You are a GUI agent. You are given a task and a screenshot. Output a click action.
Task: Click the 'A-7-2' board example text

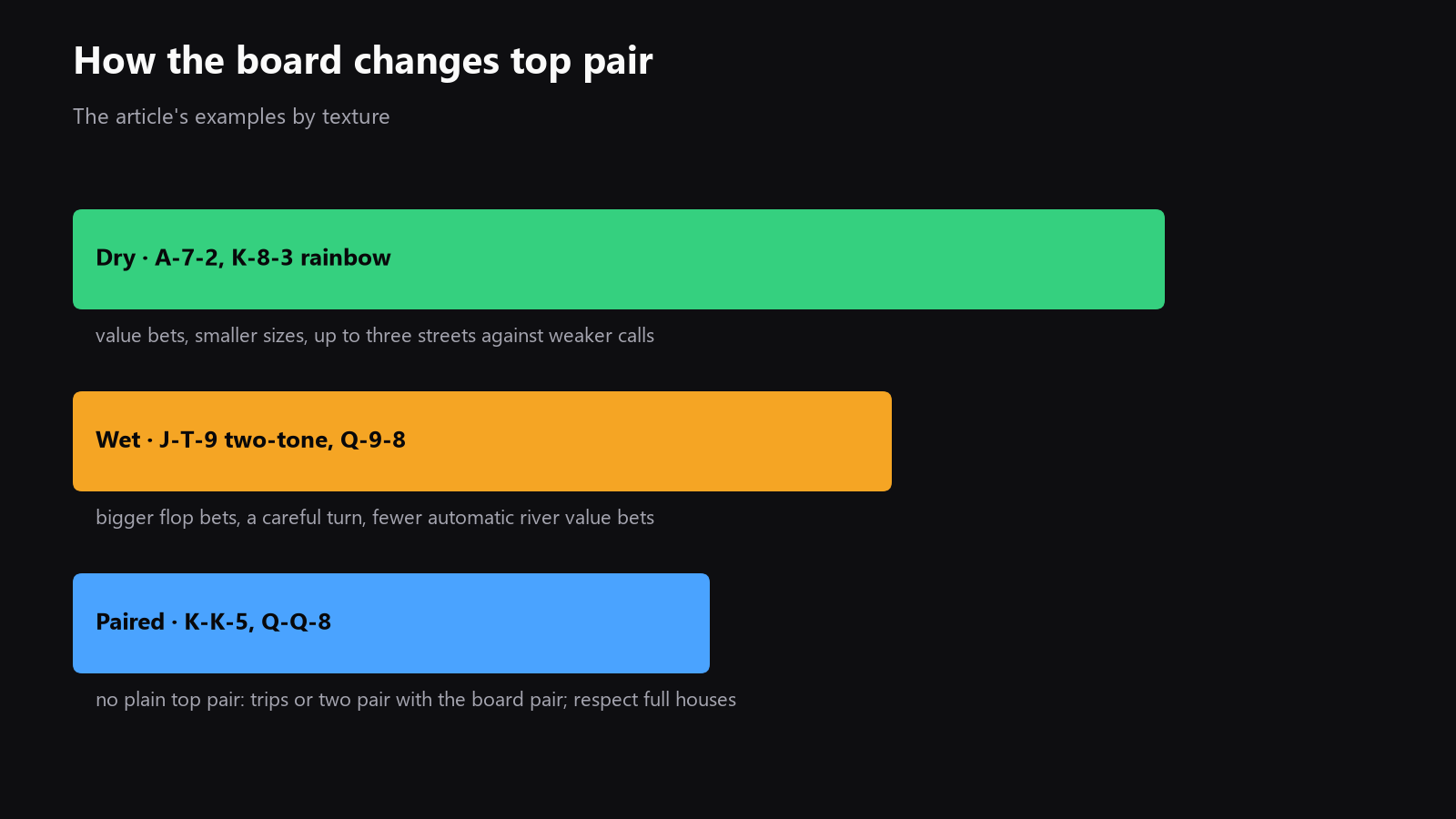(188, 258)
